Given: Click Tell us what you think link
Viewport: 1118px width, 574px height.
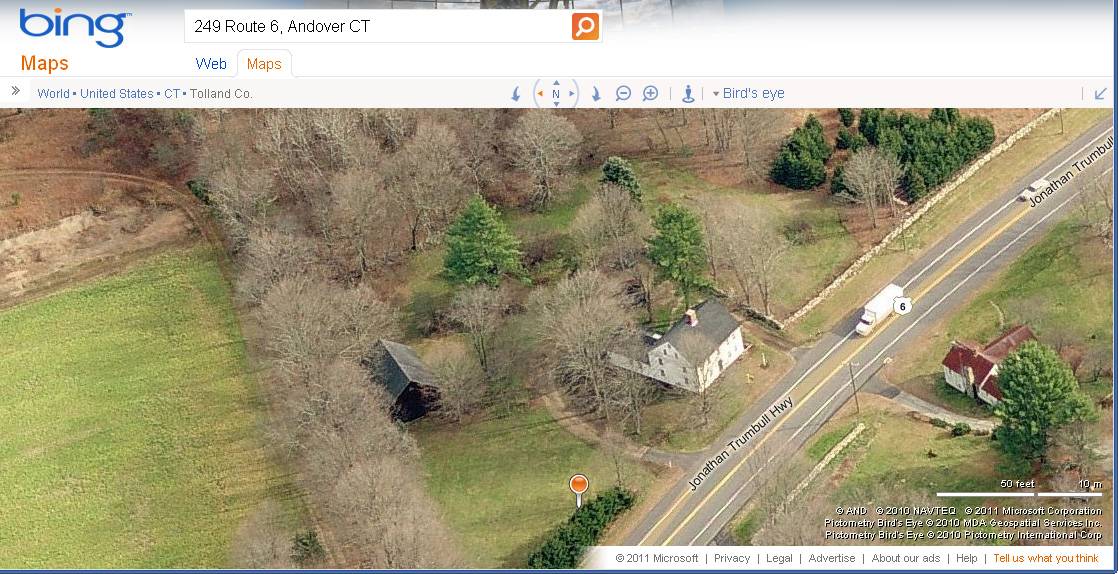Looking at the screenshot, I should coord(1046,558).
